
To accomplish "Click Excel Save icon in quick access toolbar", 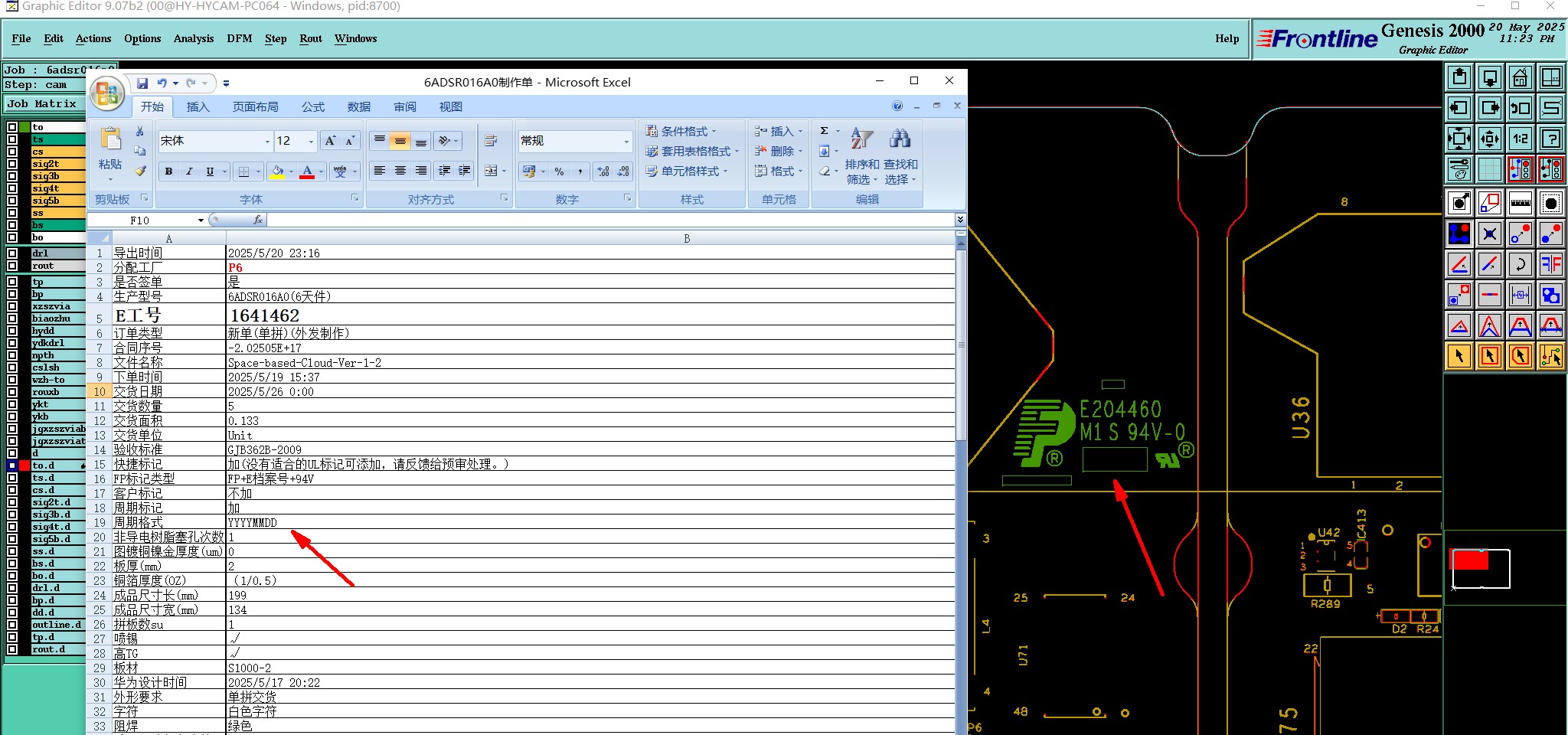I will point(142,83).
